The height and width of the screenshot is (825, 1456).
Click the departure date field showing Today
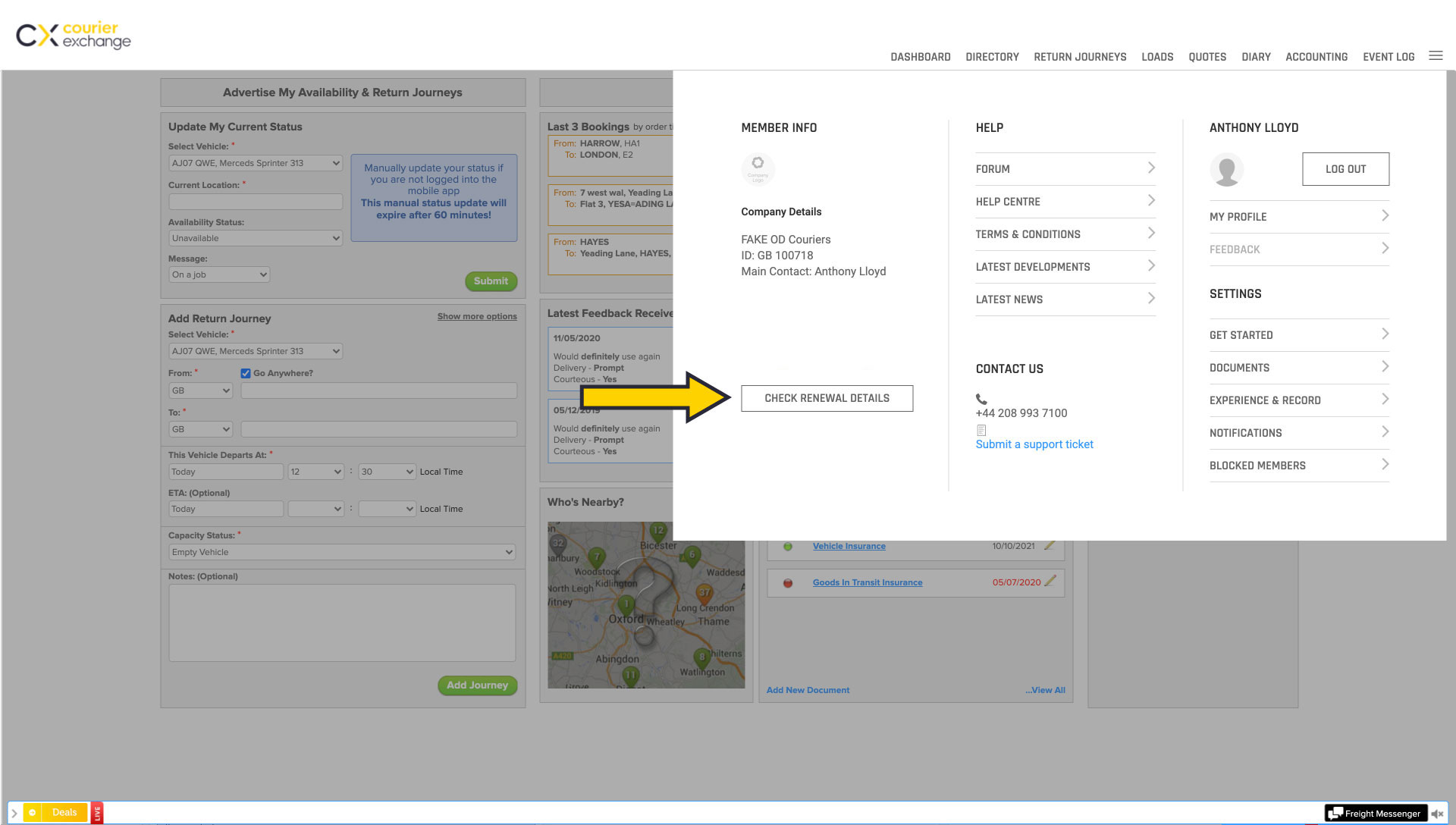pos(226,472)
